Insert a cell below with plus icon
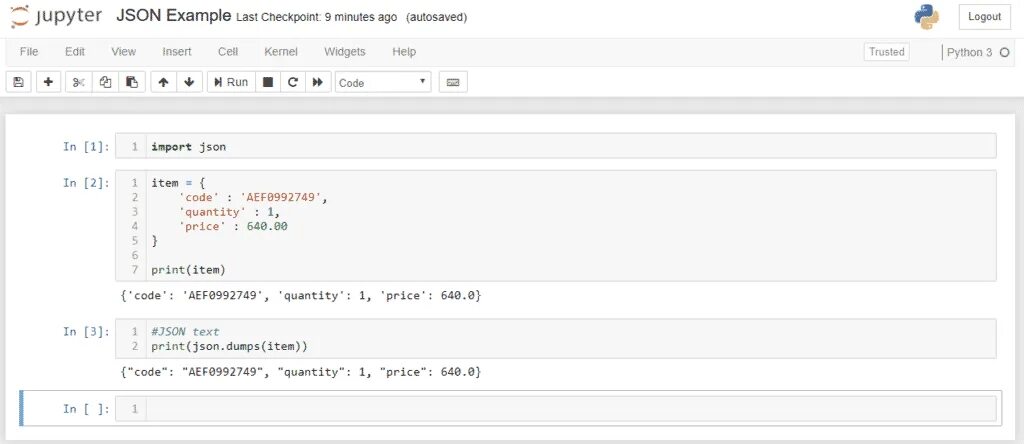The width and height of the screenshot is (1024, 444). tap(47, 82)
